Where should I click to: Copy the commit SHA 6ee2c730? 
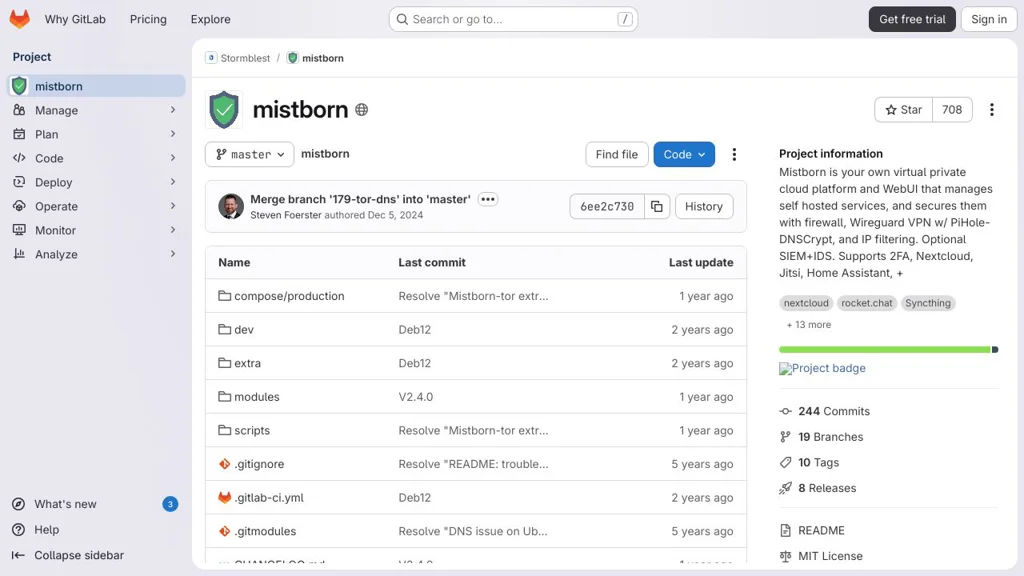coord(656,206)
